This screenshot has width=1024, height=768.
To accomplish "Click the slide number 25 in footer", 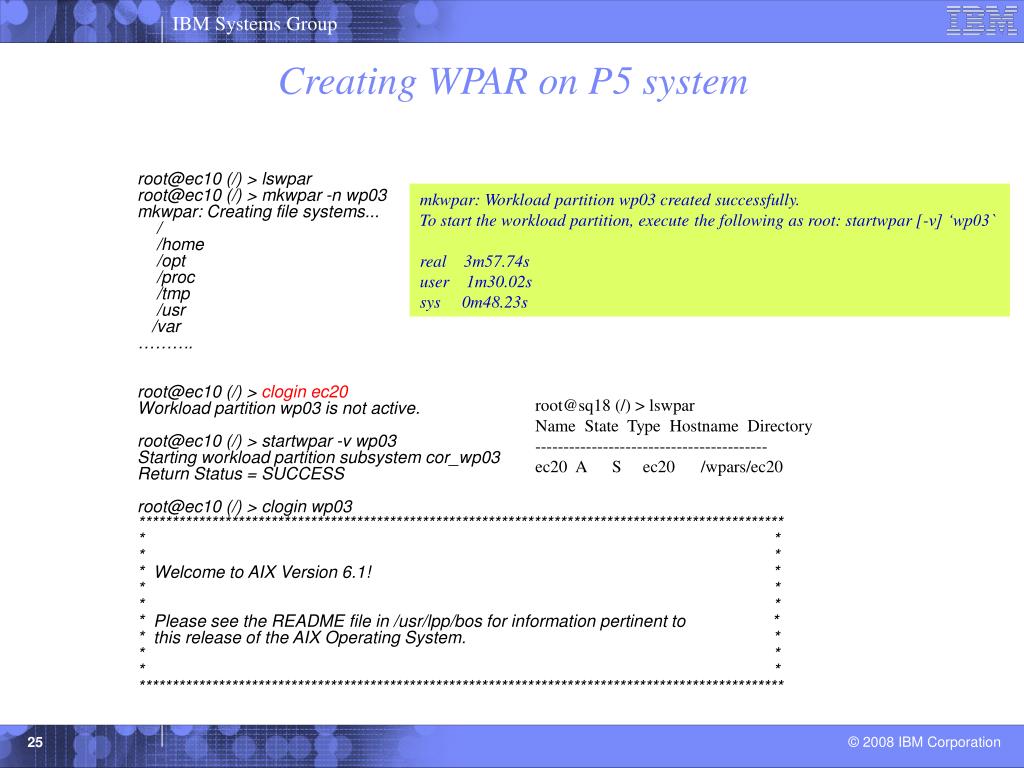I will pyautogui.click(x=35, y=742).
